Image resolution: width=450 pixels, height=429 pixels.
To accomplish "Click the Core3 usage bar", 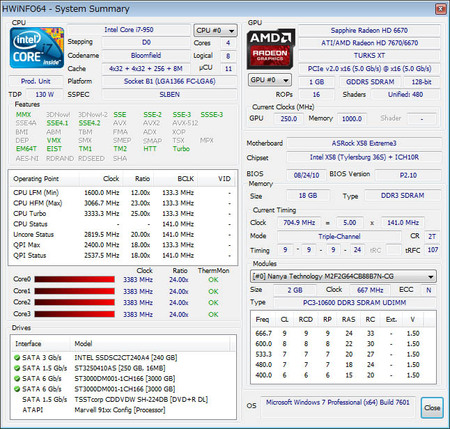I will click(x=74, y=314).
